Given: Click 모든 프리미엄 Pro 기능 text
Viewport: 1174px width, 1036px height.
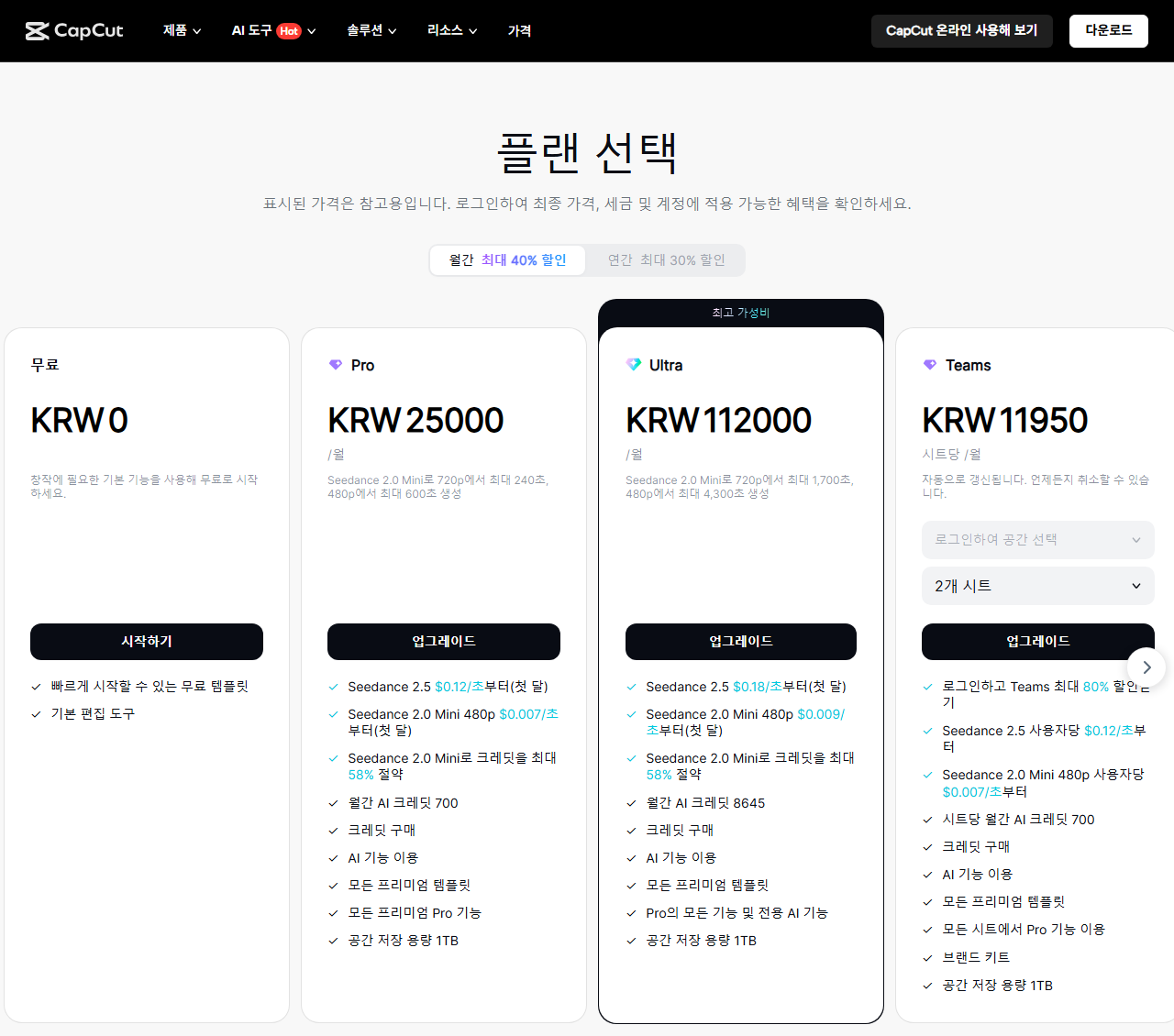Looking at the screenshot, I should click(x=415, y=913).
